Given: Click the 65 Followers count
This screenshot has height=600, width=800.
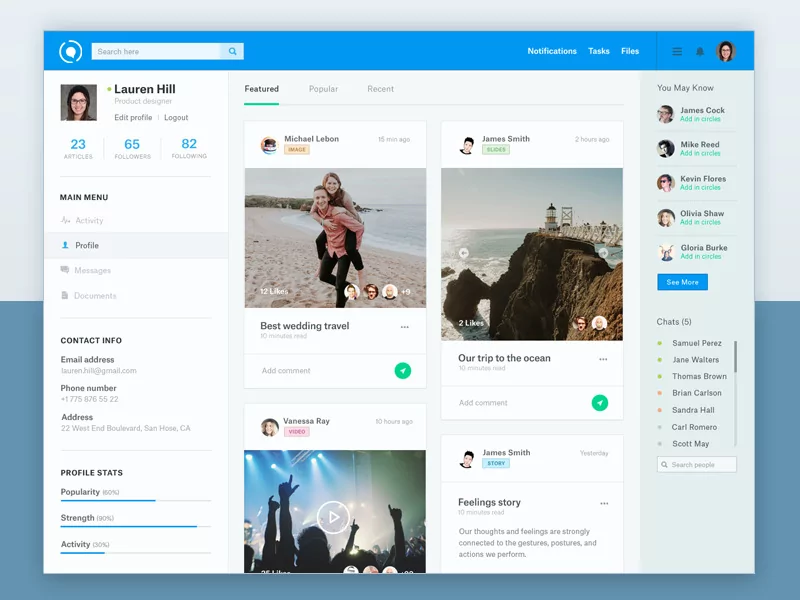Looking at the screenshot, I should pyautogui.click(x=132, y=148).
